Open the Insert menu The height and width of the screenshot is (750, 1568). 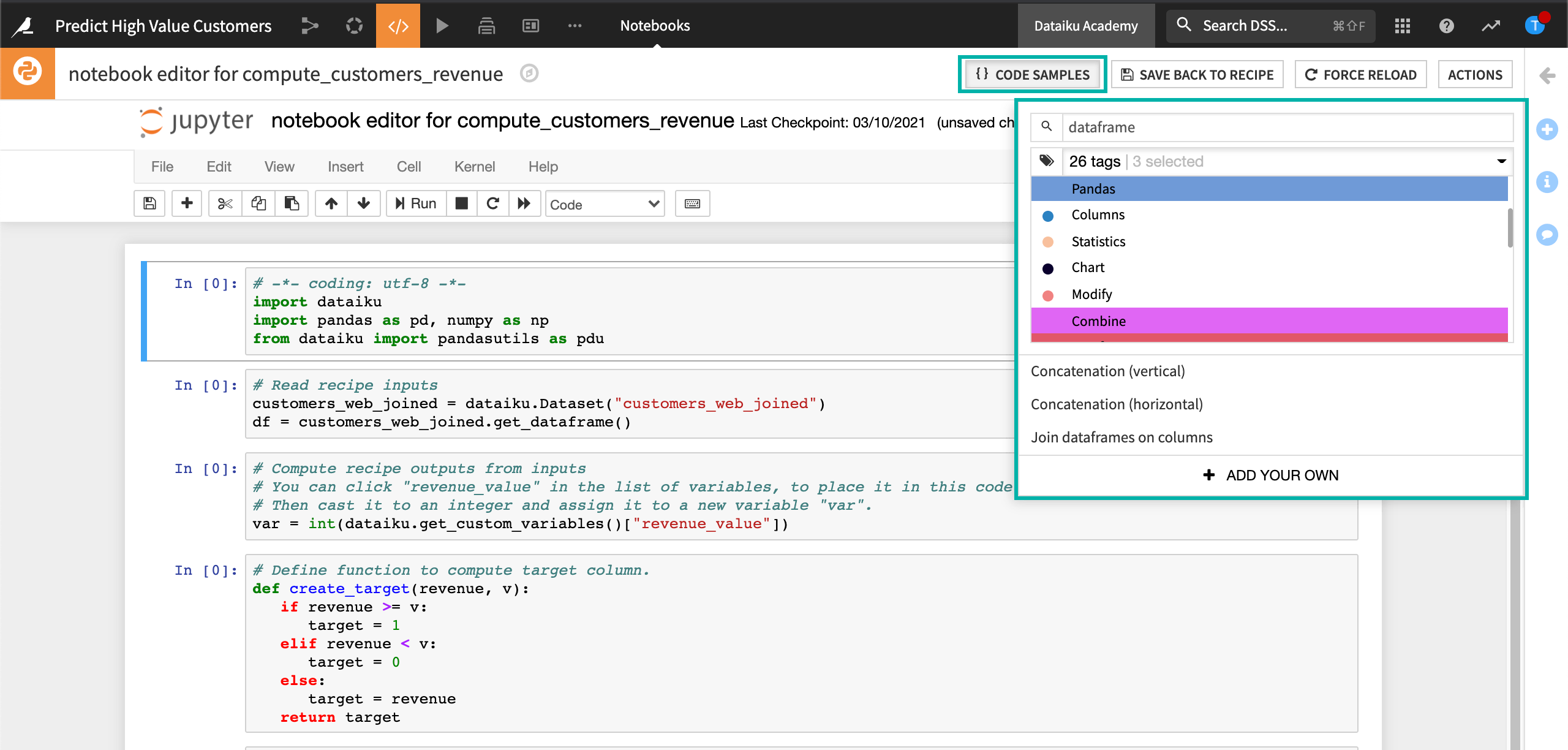click(345, 167)
